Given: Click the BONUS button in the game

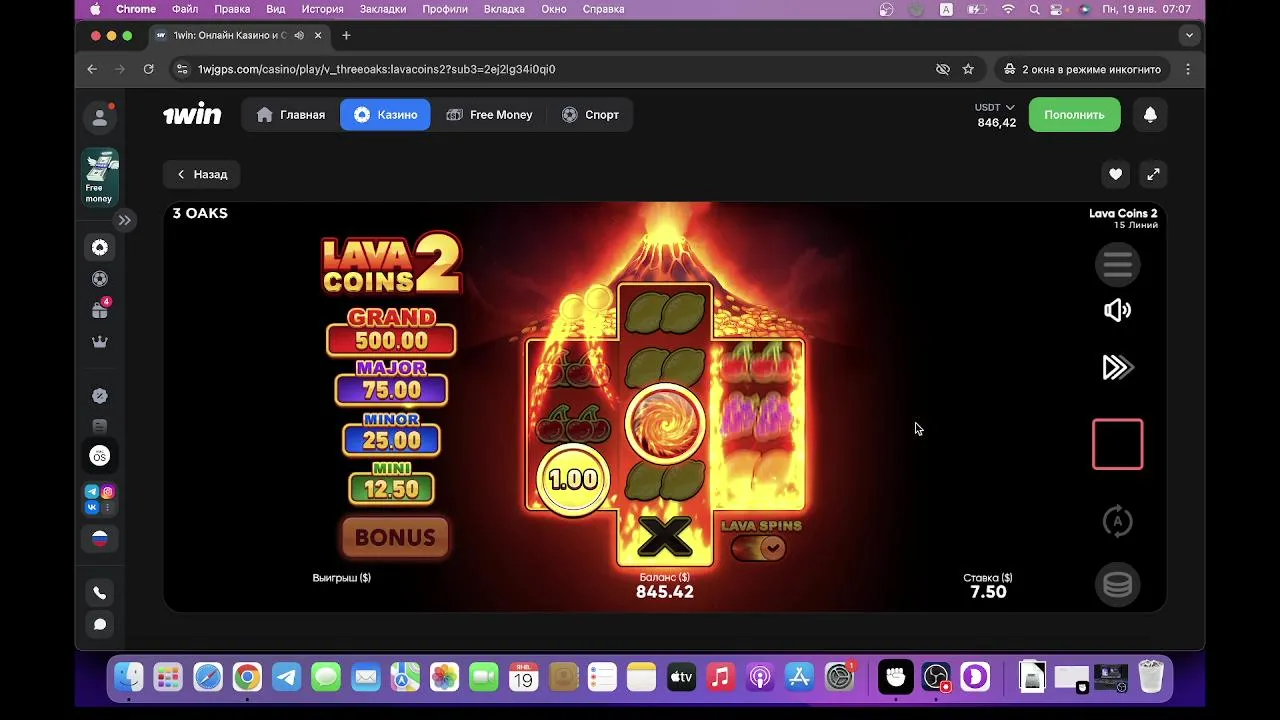Looking at the screenshot, I should (395, 537).
